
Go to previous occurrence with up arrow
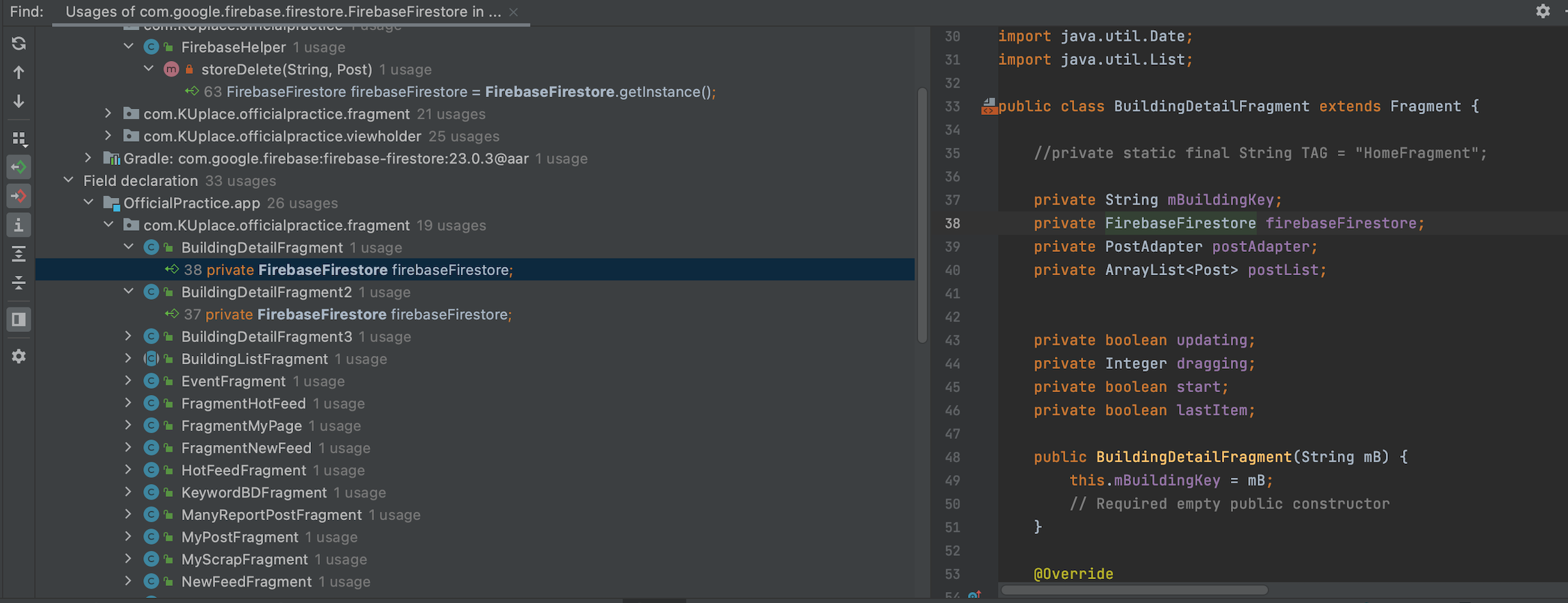coord(18,73)
